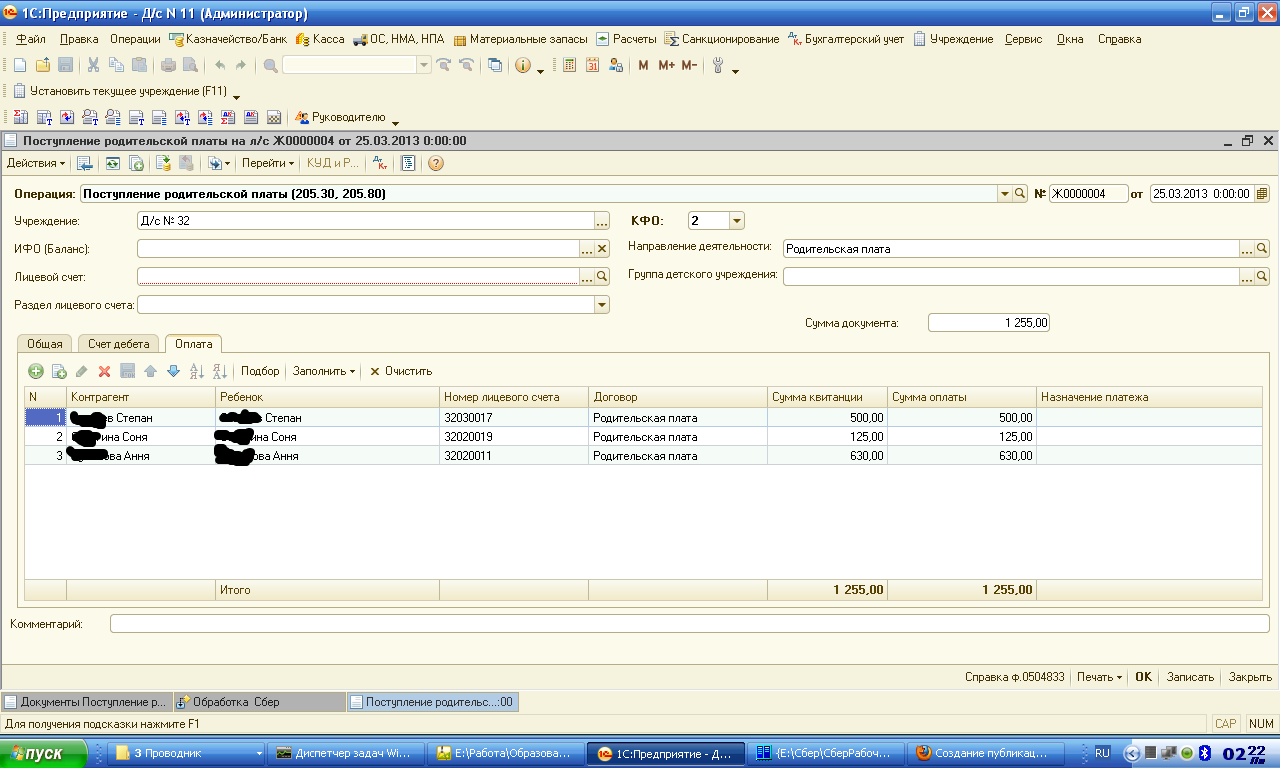Switch to the Счет дебета tab

click(118, 344)
